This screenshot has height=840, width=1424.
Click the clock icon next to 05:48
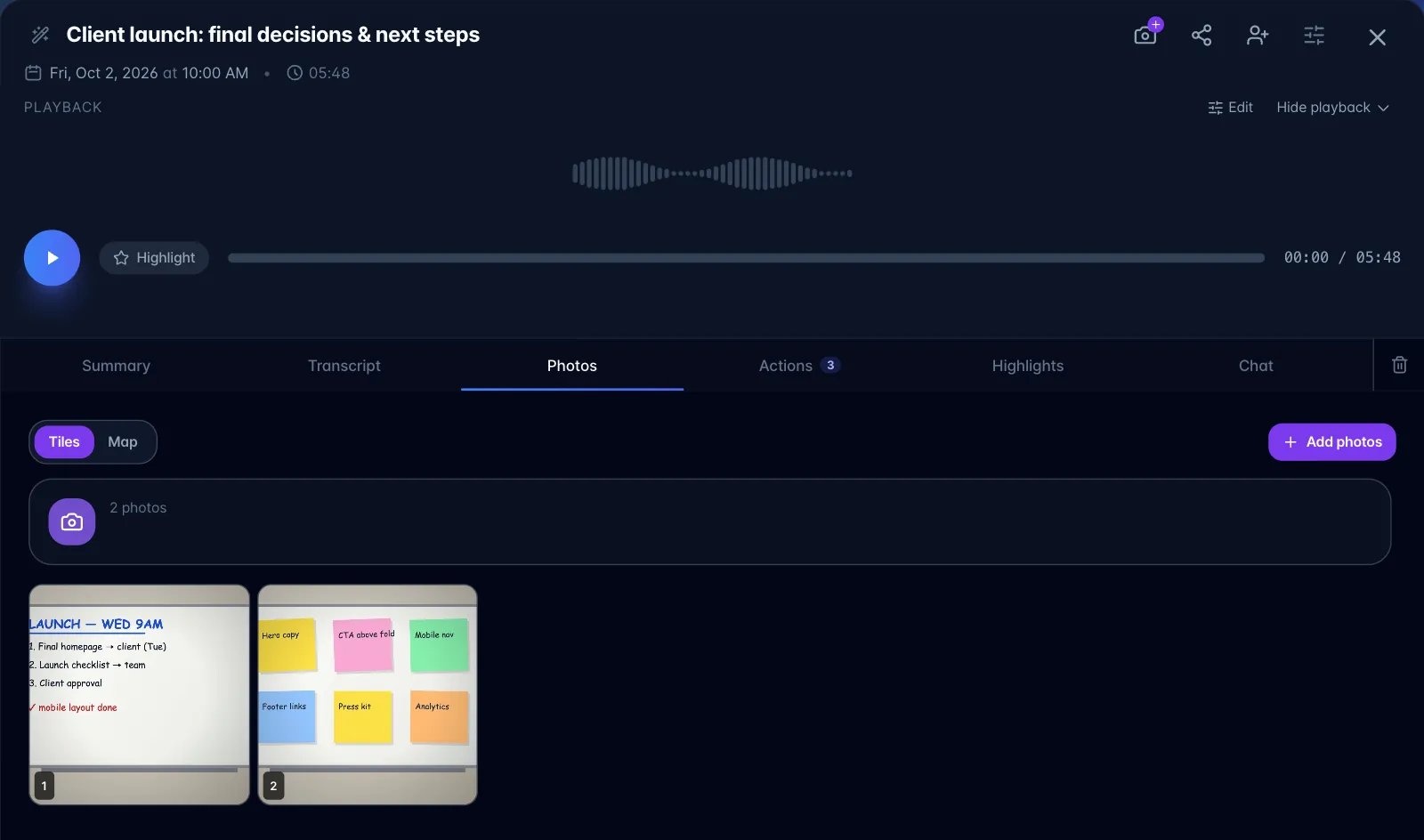(x=295, y=73)
